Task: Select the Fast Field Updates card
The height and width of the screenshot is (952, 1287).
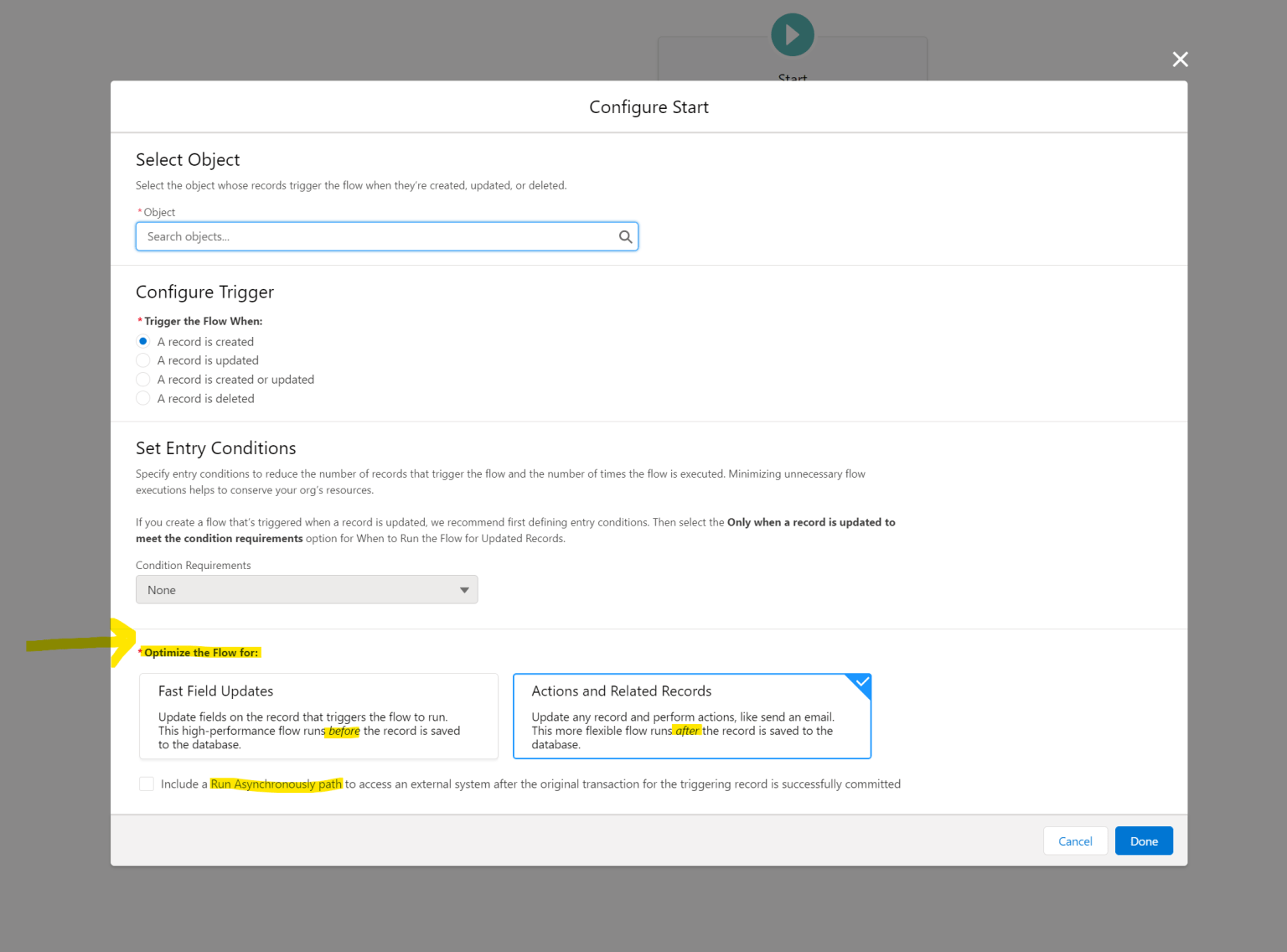Action: tap(318, 717)
